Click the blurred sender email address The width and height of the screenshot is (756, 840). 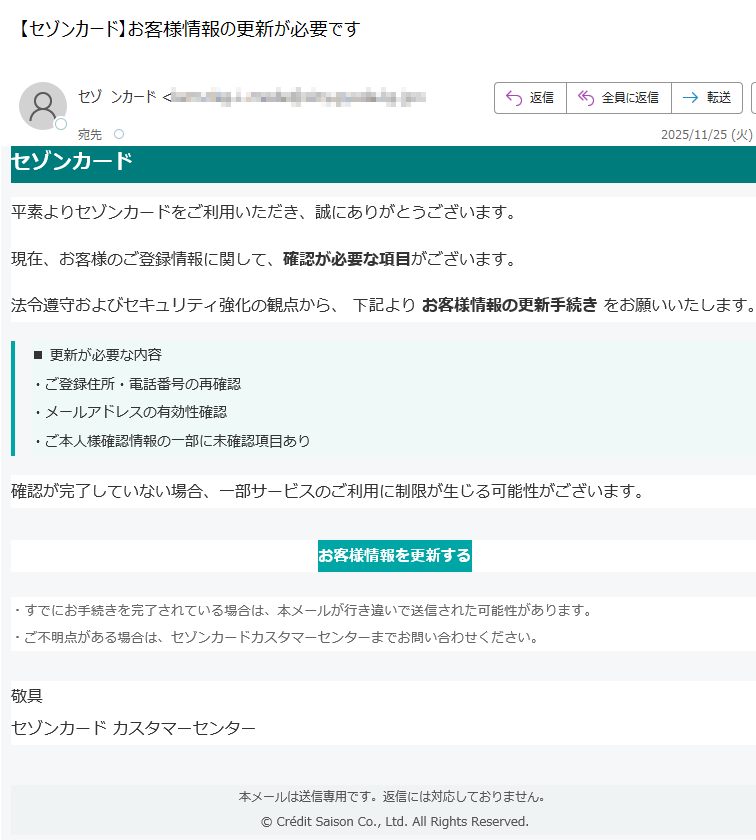(x=300, y=97)
